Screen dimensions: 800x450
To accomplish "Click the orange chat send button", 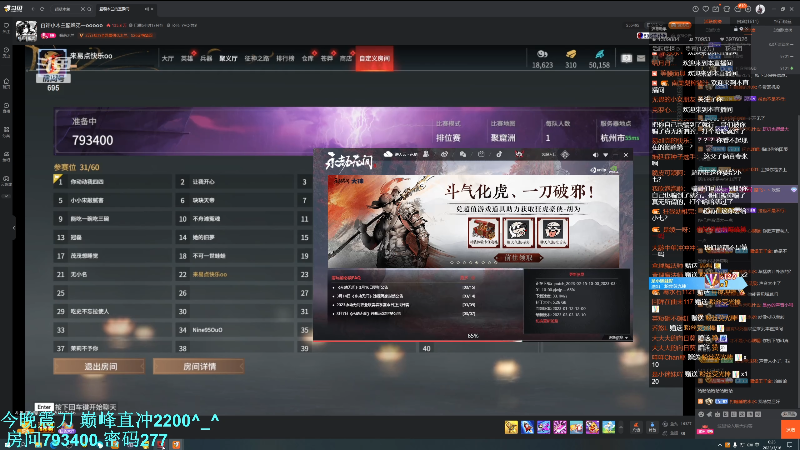I will coord(790,430).
